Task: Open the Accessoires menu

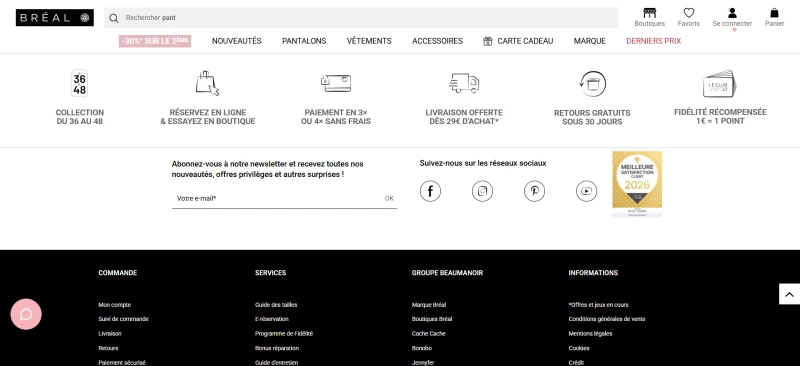Action: pos(437,41)
